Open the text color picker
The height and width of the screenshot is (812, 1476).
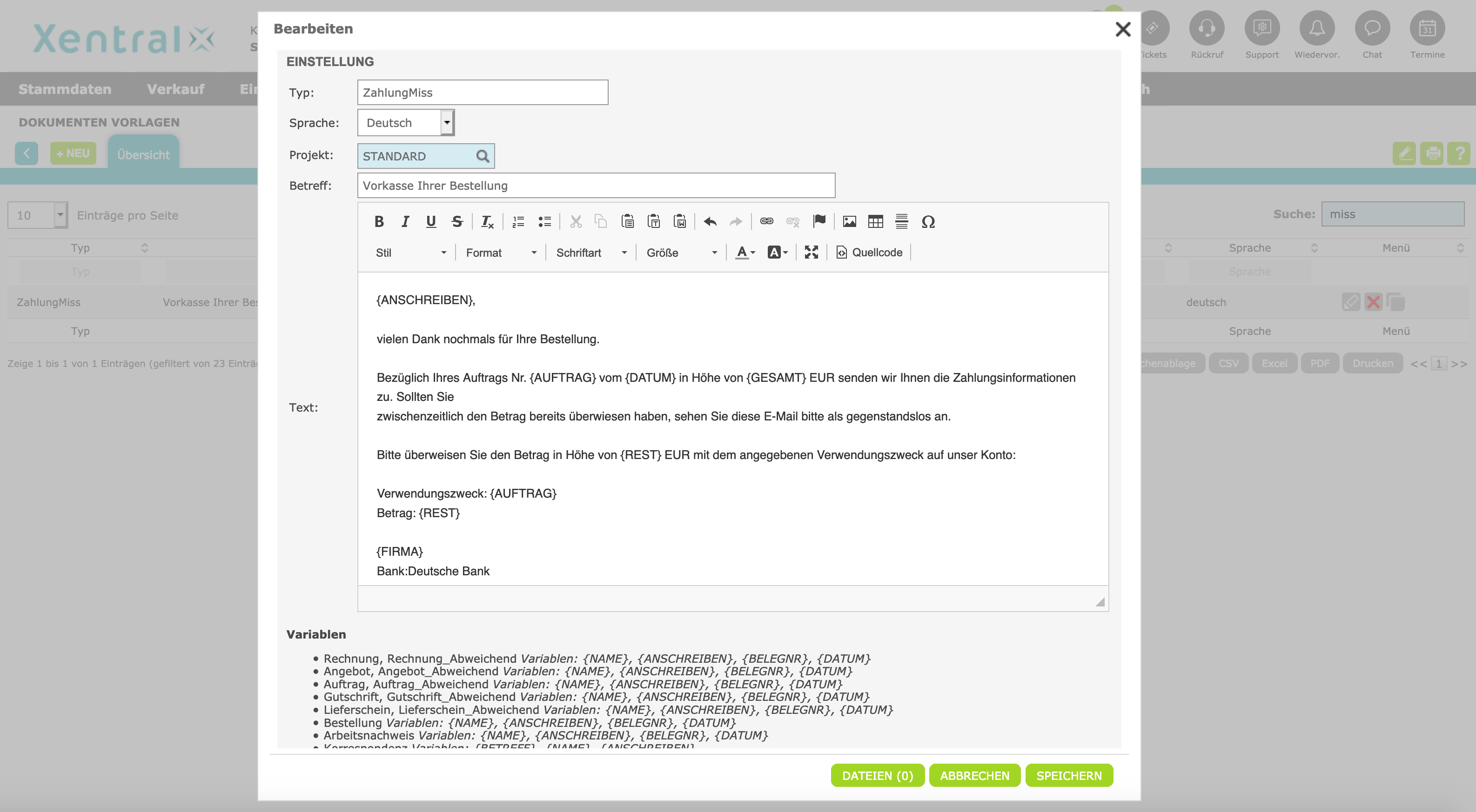click(x=745, y=253)
